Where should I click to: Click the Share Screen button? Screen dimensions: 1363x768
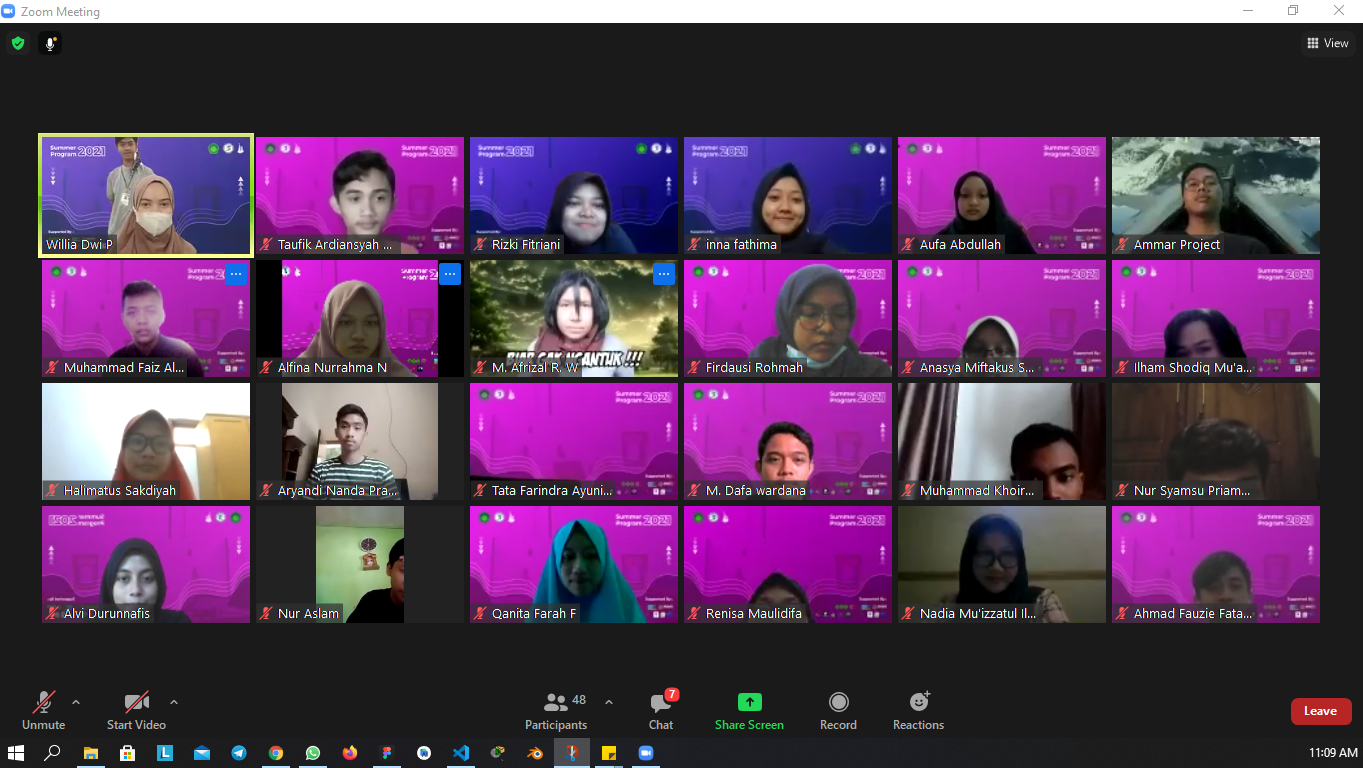pyautogui.click(x=749, y=711)
